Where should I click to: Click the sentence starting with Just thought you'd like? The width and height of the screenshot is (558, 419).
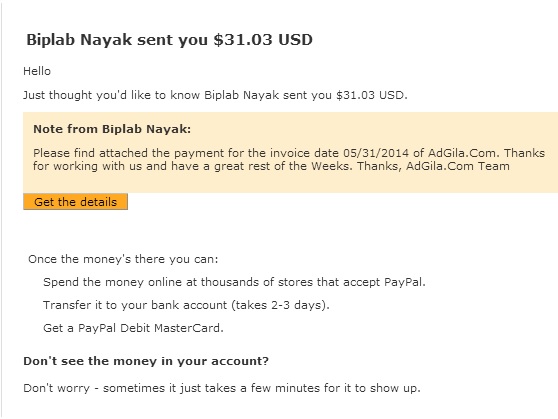[215, 95]
